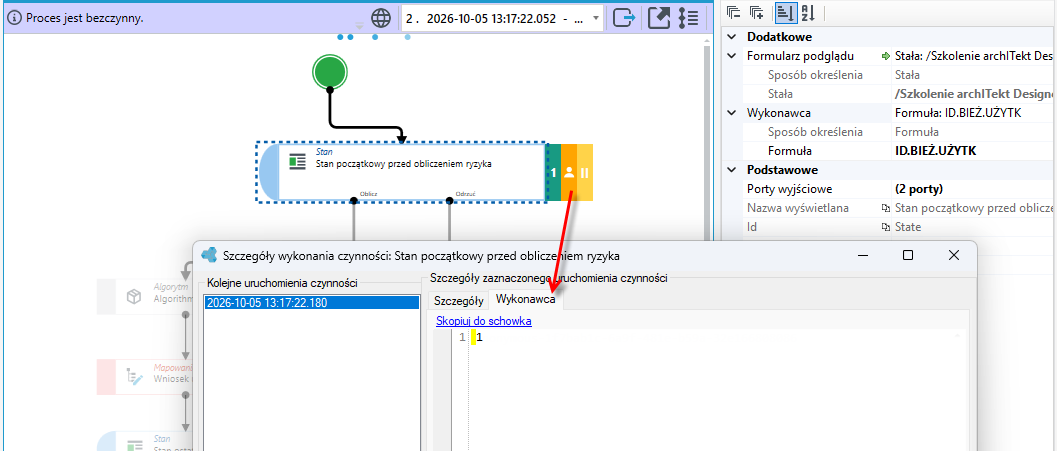Click the open-in-external-window icon

(x=659, y=18)
